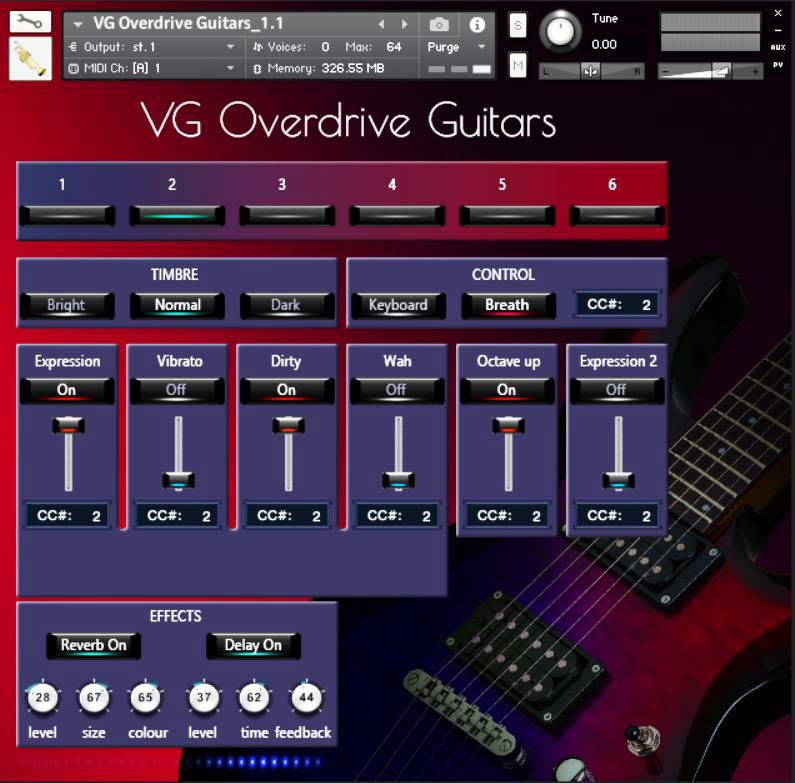Click the reverb level knob 28

(43, 698)
